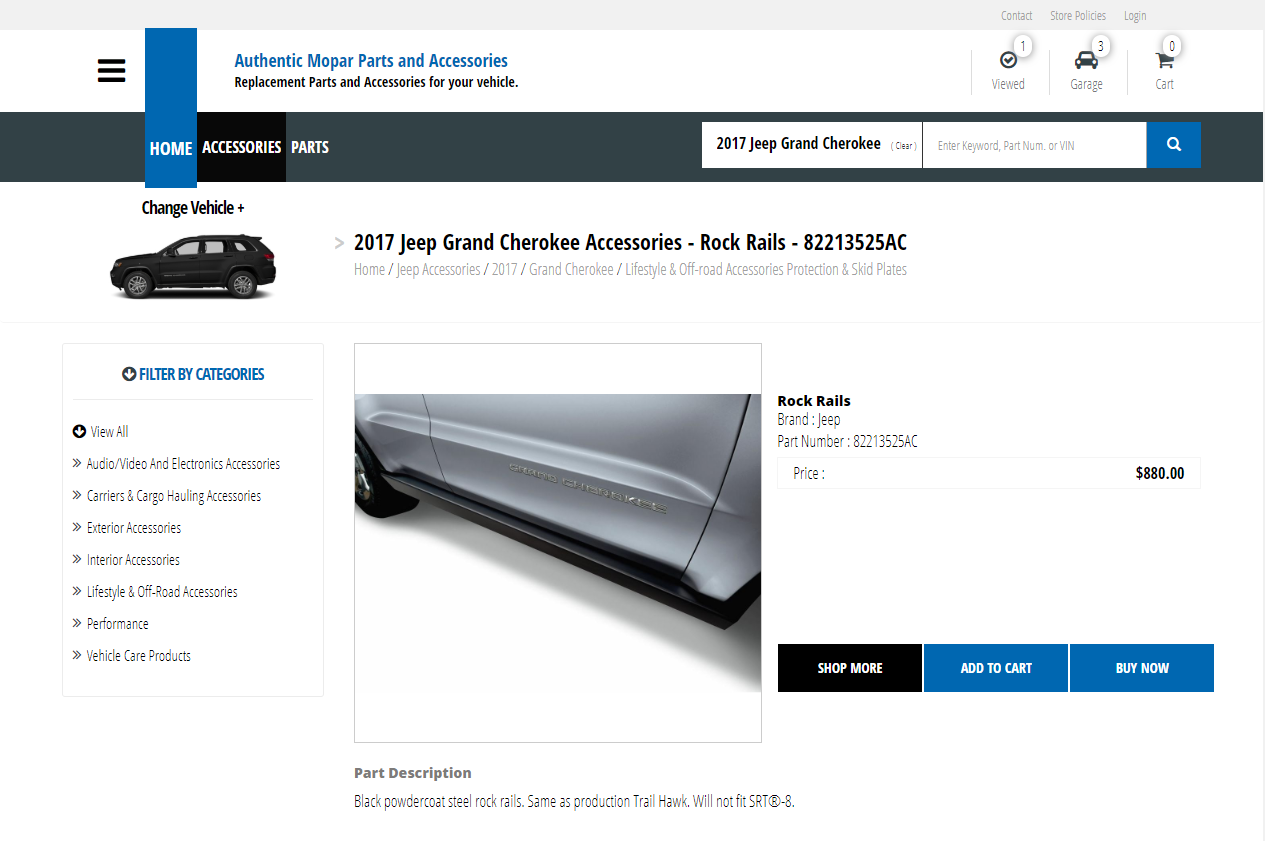Expand the Exterior Accessories category
The height and width of the screenshot is (841, 1265).
133,528
